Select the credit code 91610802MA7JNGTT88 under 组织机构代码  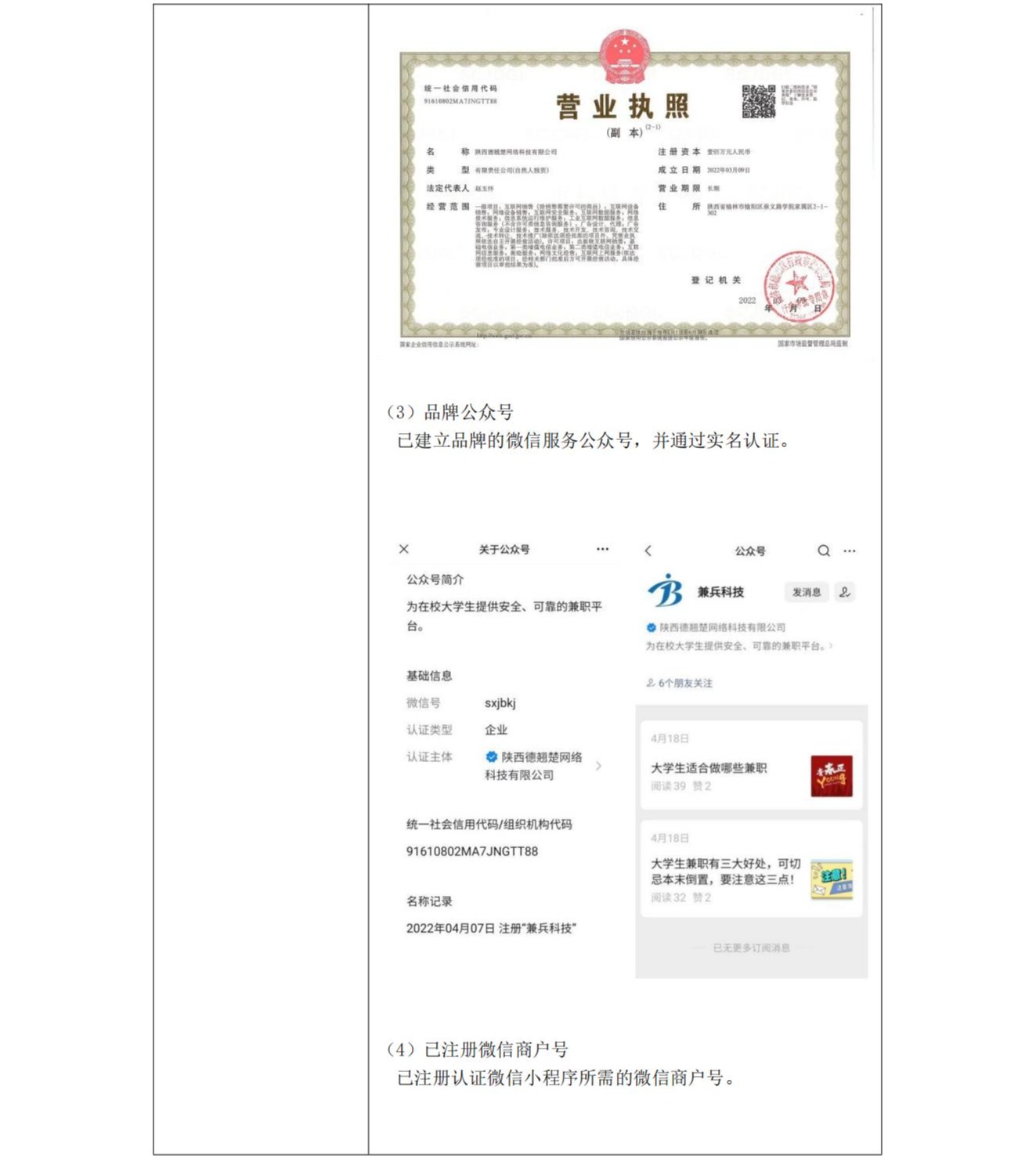(472, 851)
